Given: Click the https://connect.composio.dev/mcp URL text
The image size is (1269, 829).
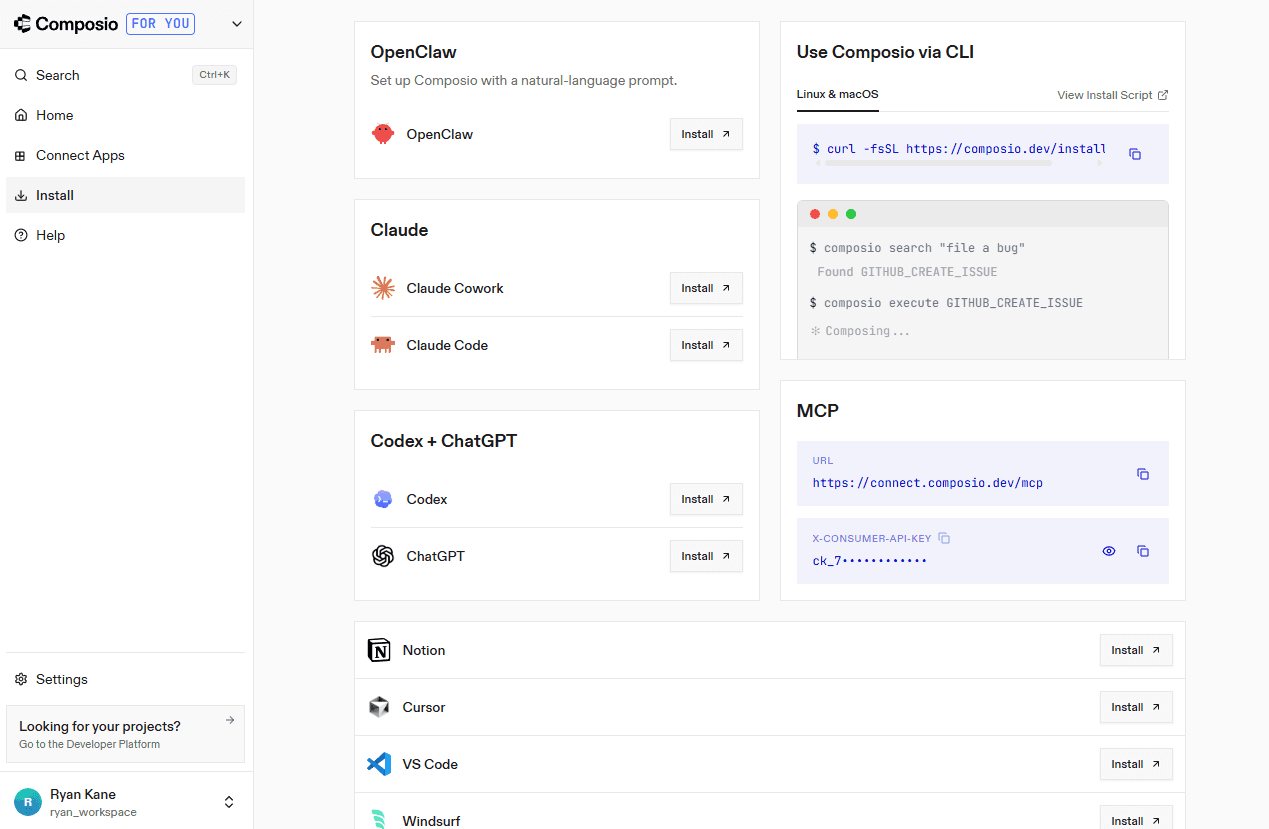Looking at the screenshot, I should (928, 483).
